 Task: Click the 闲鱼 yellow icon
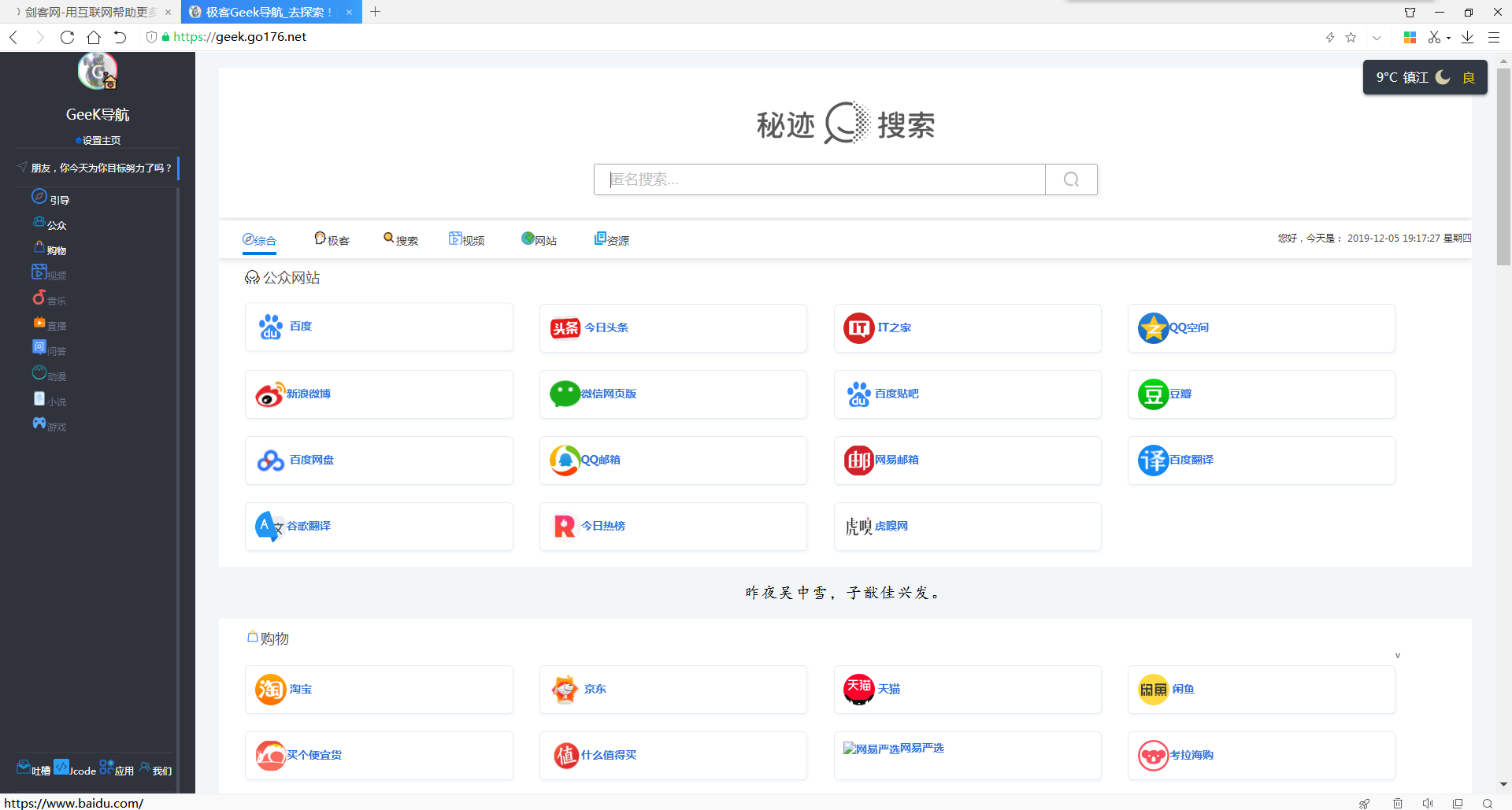tap(1153, 690)
